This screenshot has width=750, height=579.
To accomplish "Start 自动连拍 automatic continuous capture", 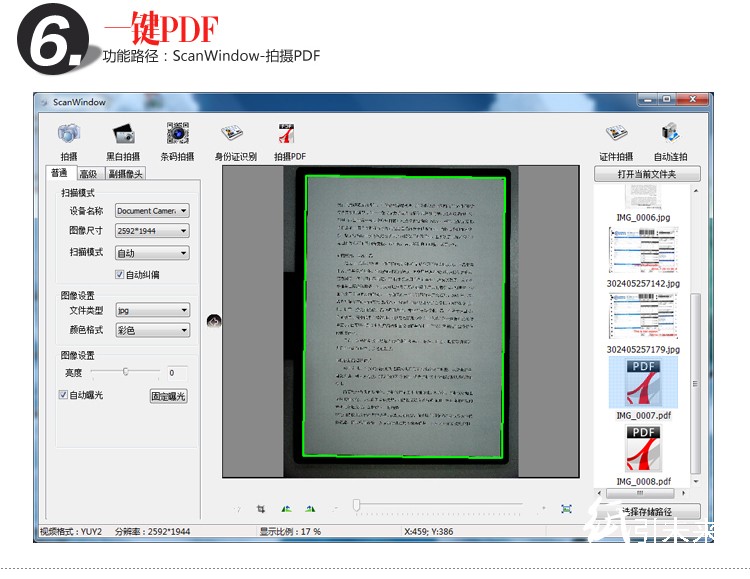I will click(670, 134).
